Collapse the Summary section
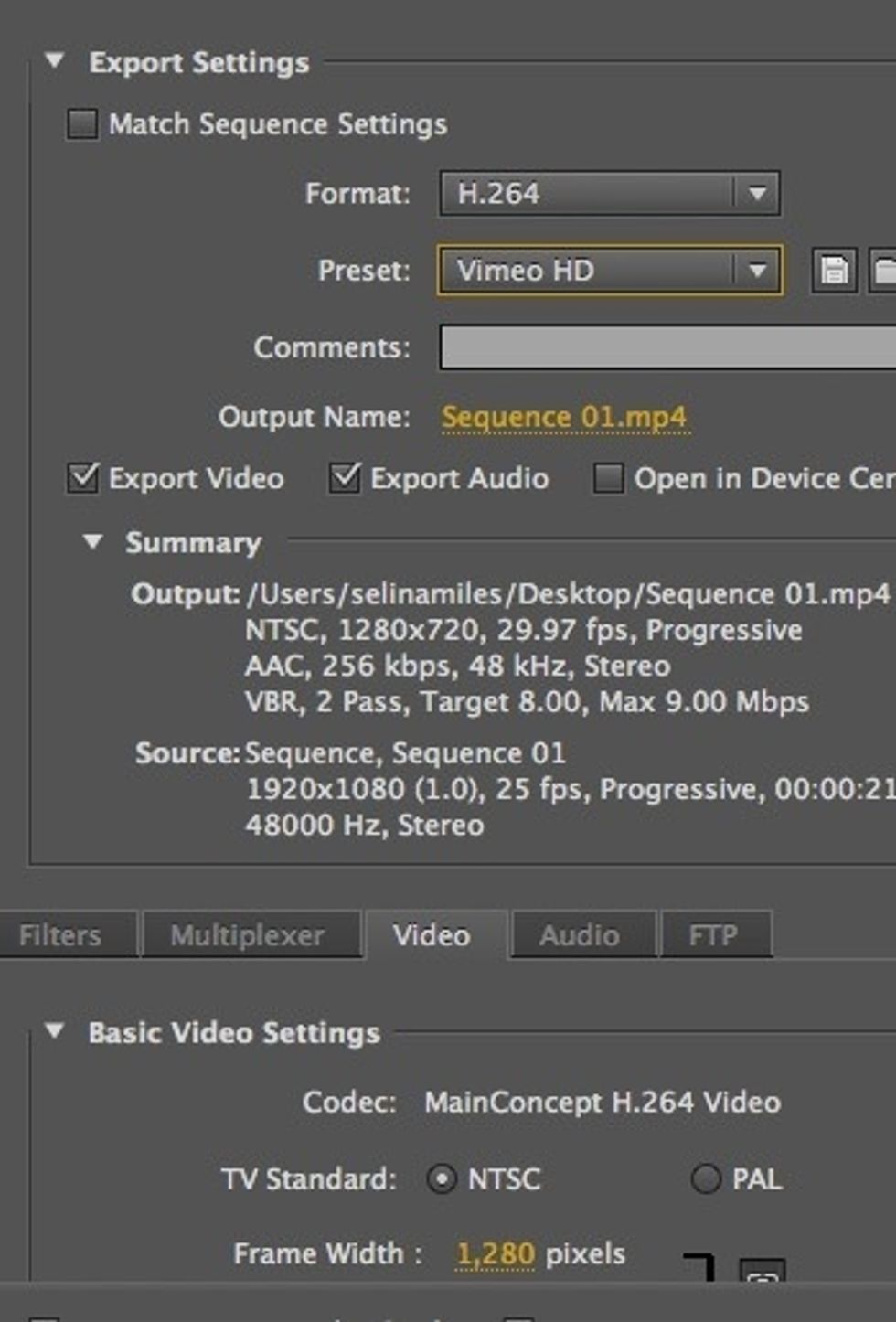 point(95,542)
